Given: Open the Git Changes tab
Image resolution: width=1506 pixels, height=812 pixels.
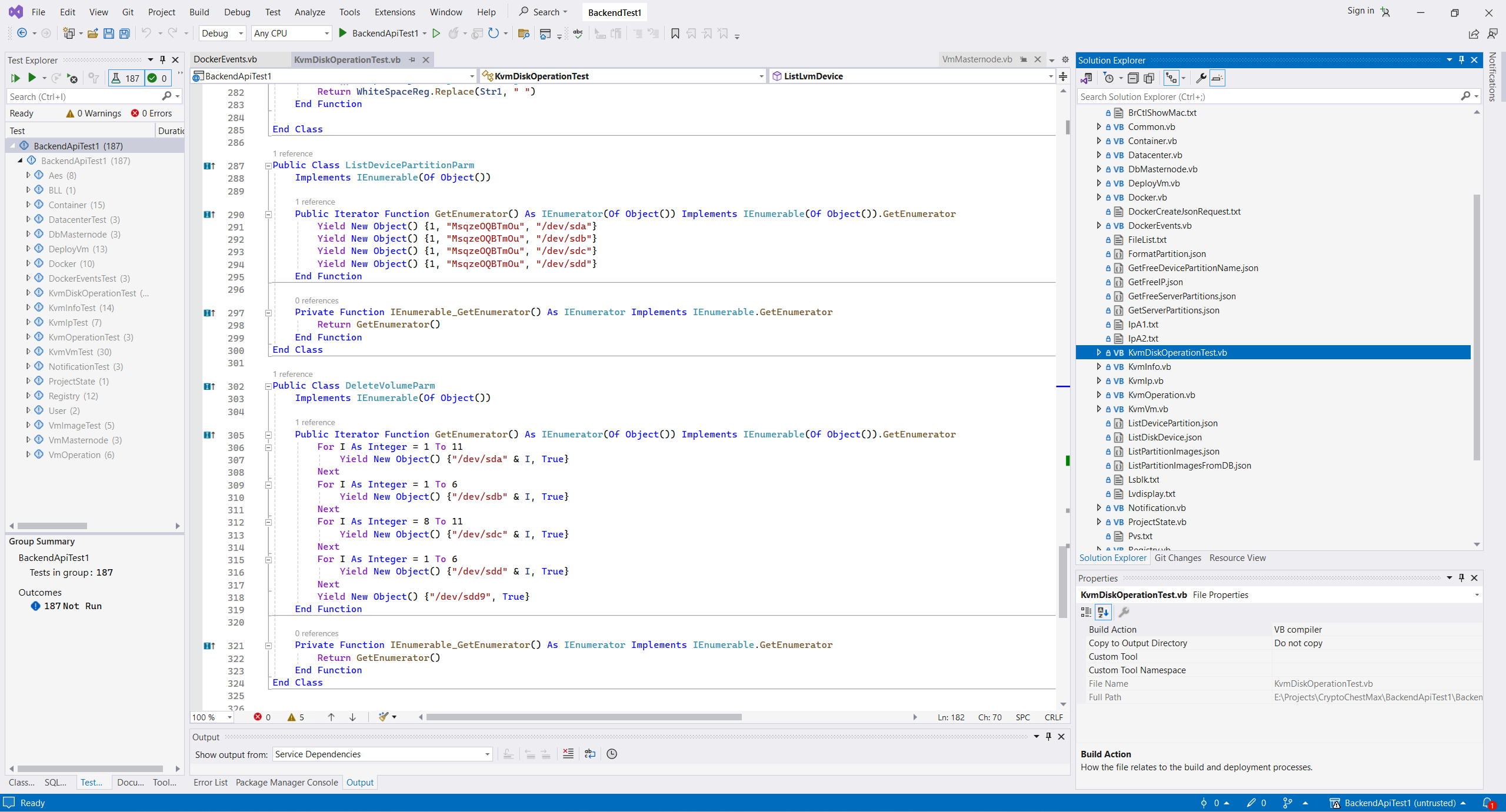Looking at the screenshot, I should 1177,558.
